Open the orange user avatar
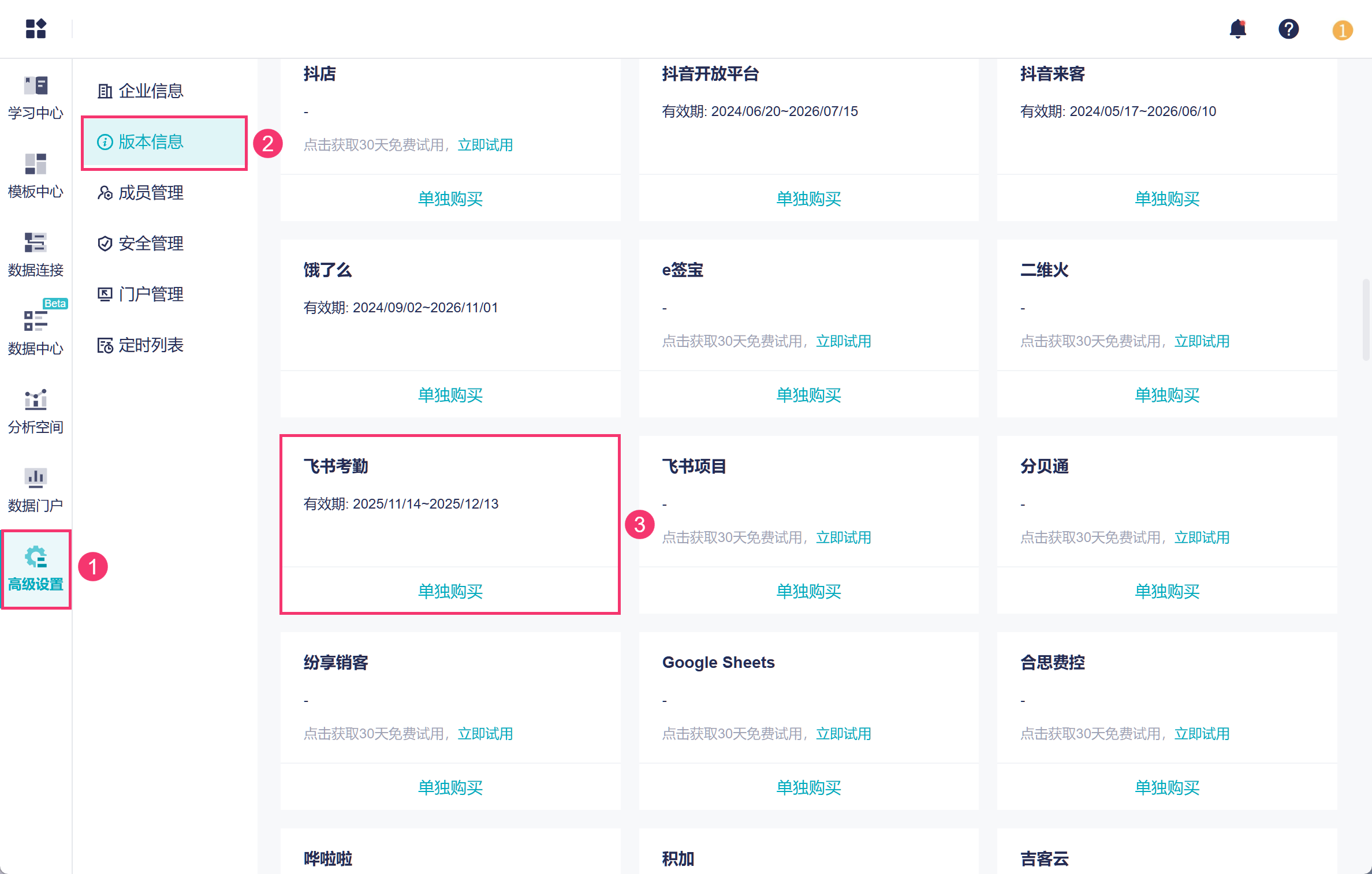Image resolution: width=1372 pixels, height=874 pixels. [1342, 30]
